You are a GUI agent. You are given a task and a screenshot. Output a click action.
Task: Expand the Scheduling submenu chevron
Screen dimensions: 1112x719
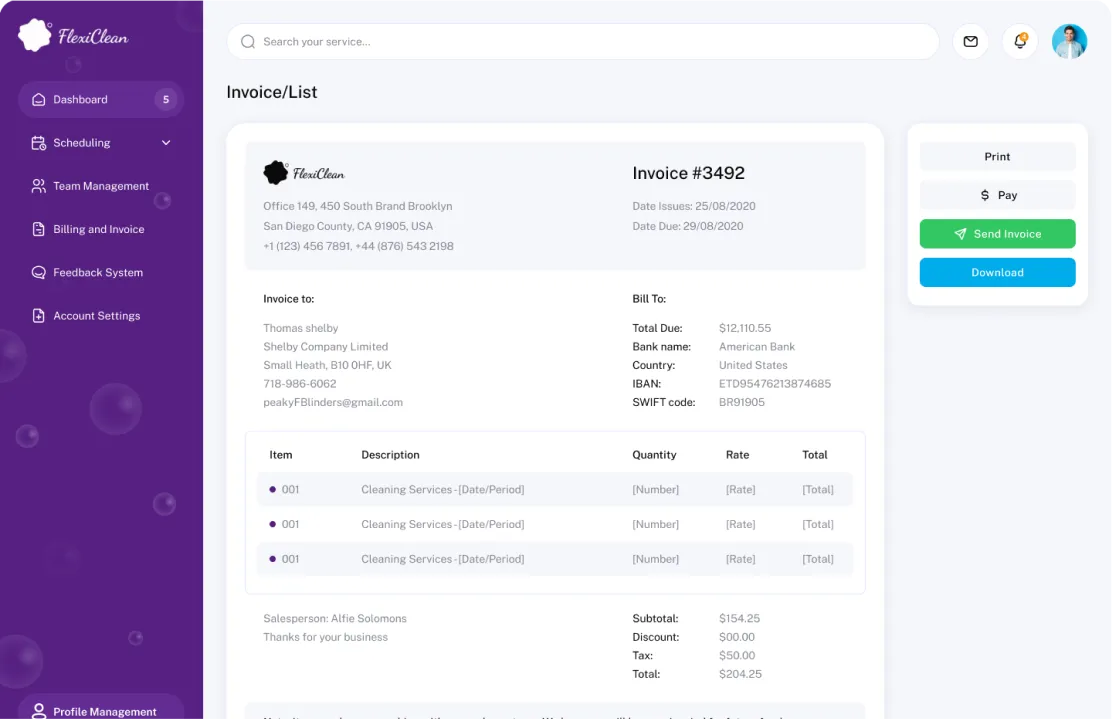pyautogui.click(x=166, y=142)
